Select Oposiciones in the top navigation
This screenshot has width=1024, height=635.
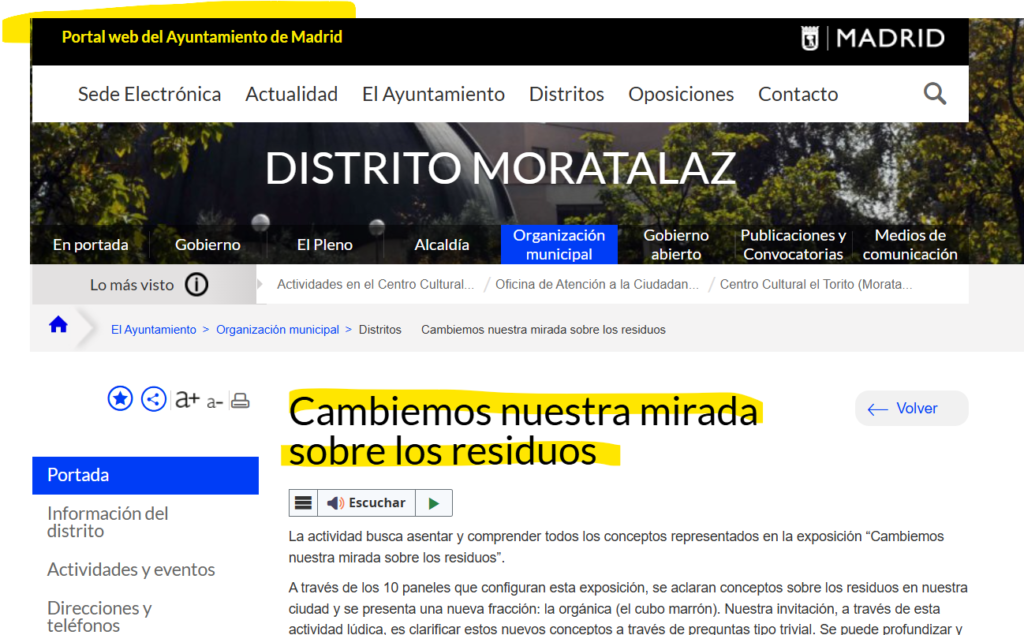pos(681,93)
